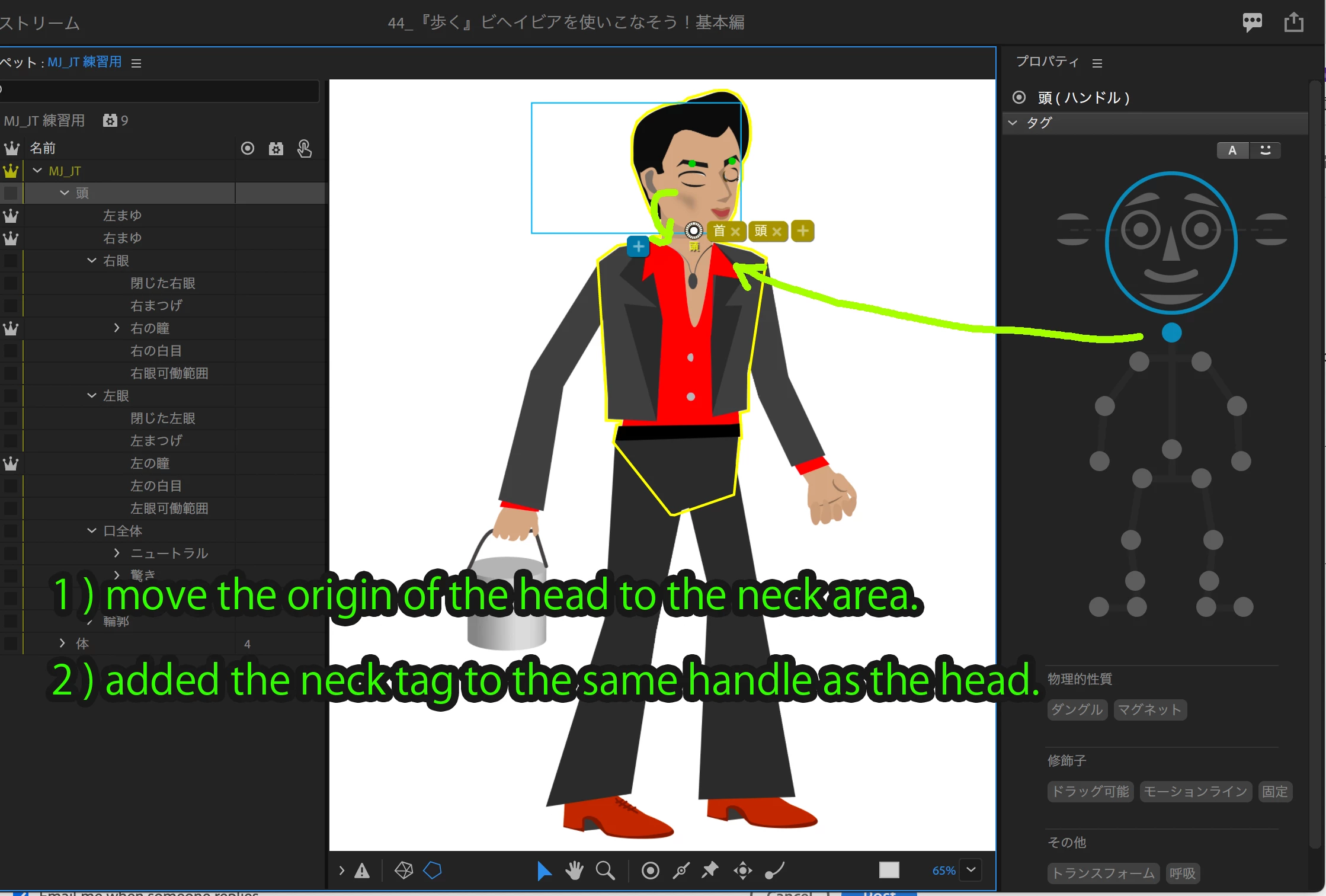Image resolution: width=1326 pixels, height=896 pixels.
Task: Select the Stick tool
Action: point(681,871)
